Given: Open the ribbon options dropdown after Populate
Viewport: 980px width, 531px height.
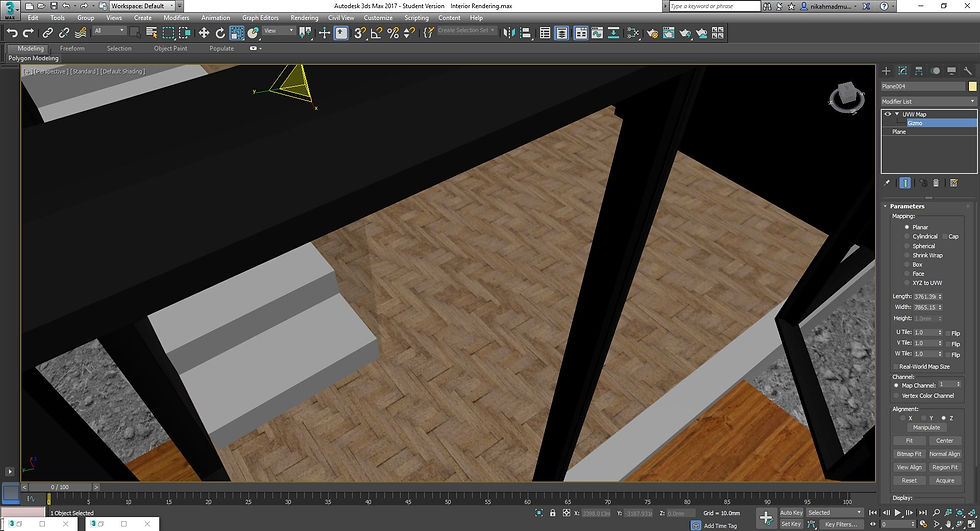Looking at the screenshot, I should pos(255,48).
